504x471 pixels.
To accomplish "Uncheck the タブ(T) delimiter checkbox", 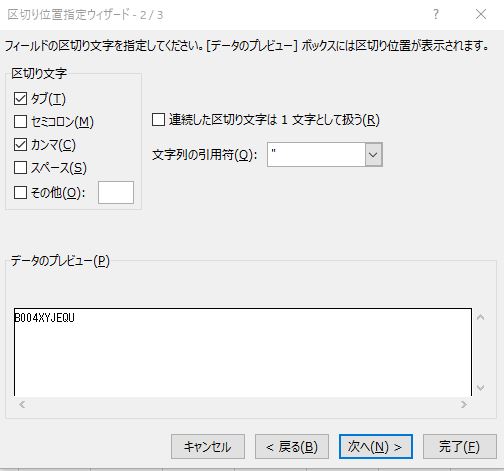I will 20,99.
